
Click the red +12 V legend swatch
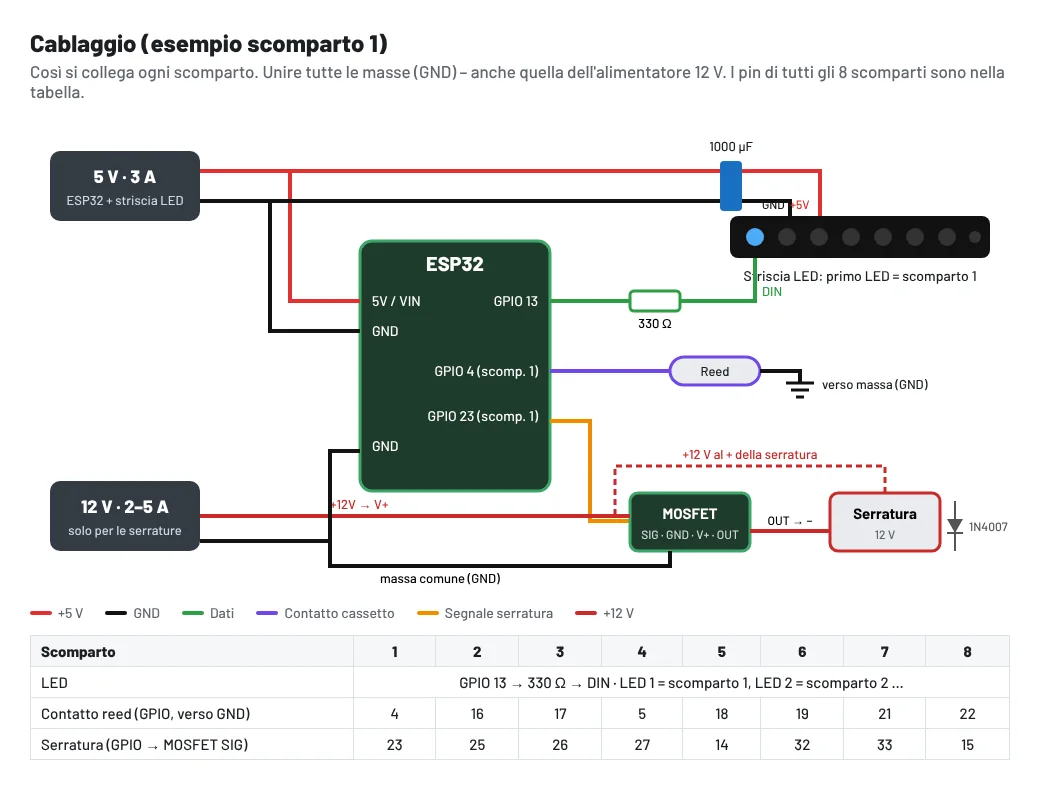pos(586,614)
